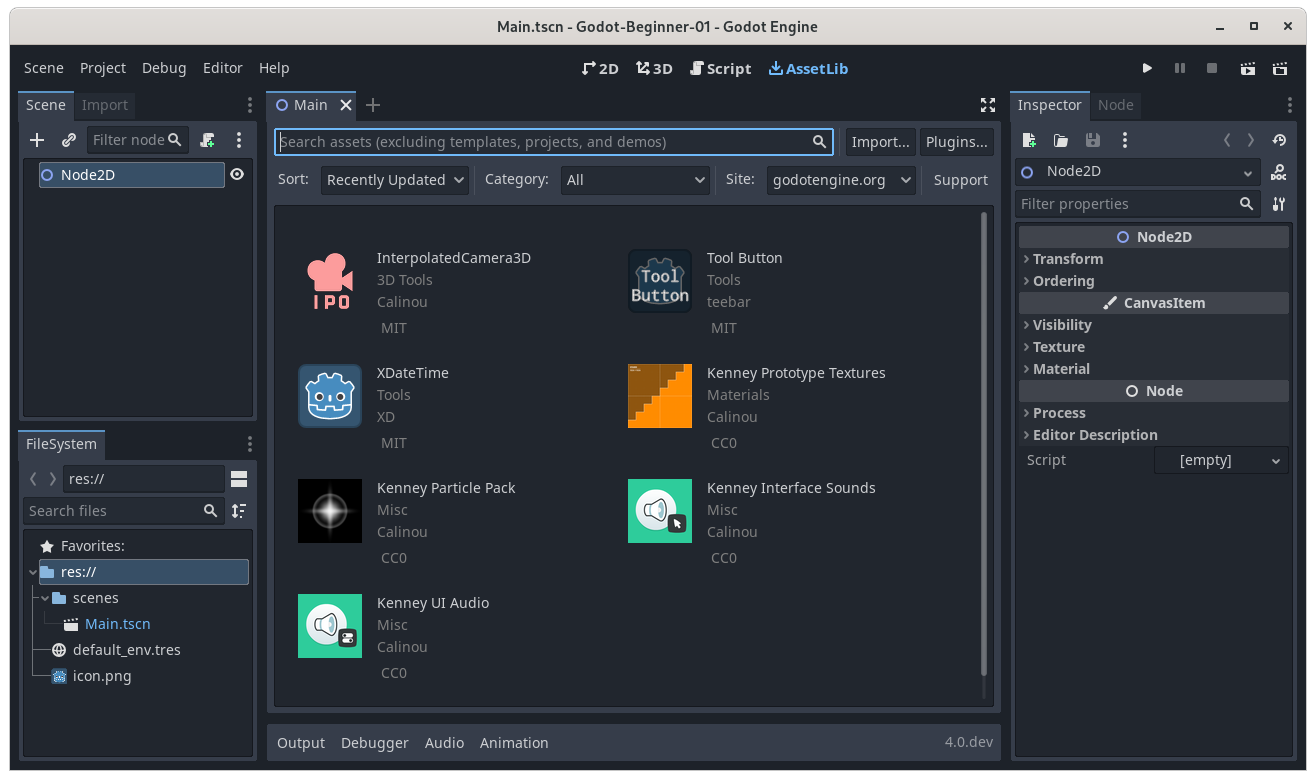Instance a child scene with the link icon
The image size is (1316, 780).
(x=68, y=140)
